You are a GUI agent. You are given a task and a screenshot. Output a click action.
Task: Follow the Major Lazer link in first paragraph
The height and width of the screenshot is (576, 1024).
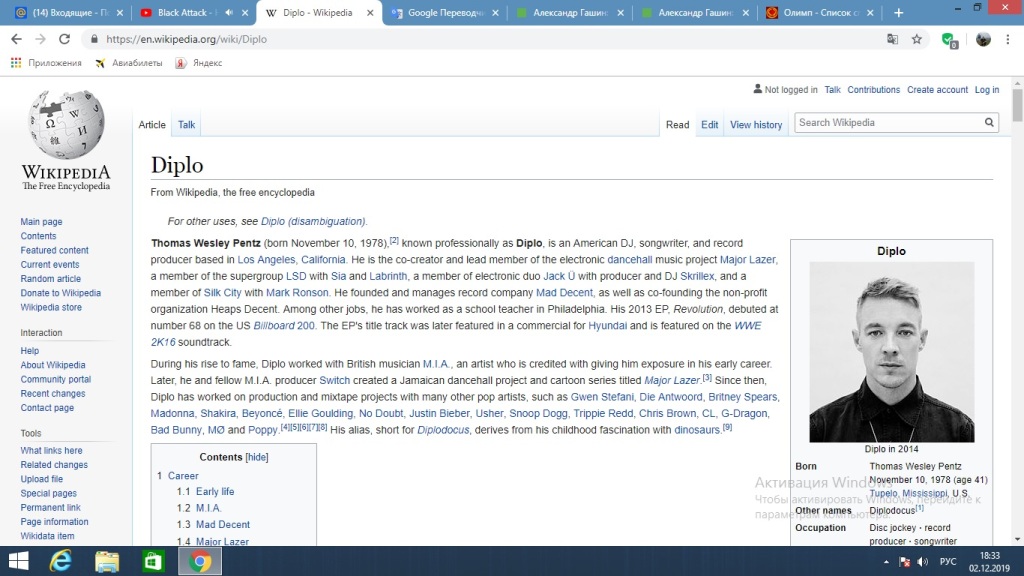pos(747,259)
